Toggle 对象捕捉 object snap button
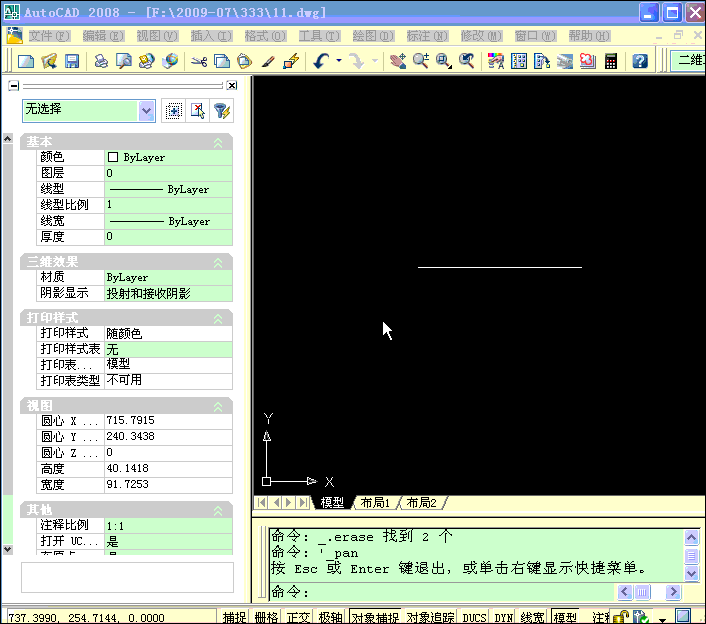This screenshot has width=706, height=624. 375,617
